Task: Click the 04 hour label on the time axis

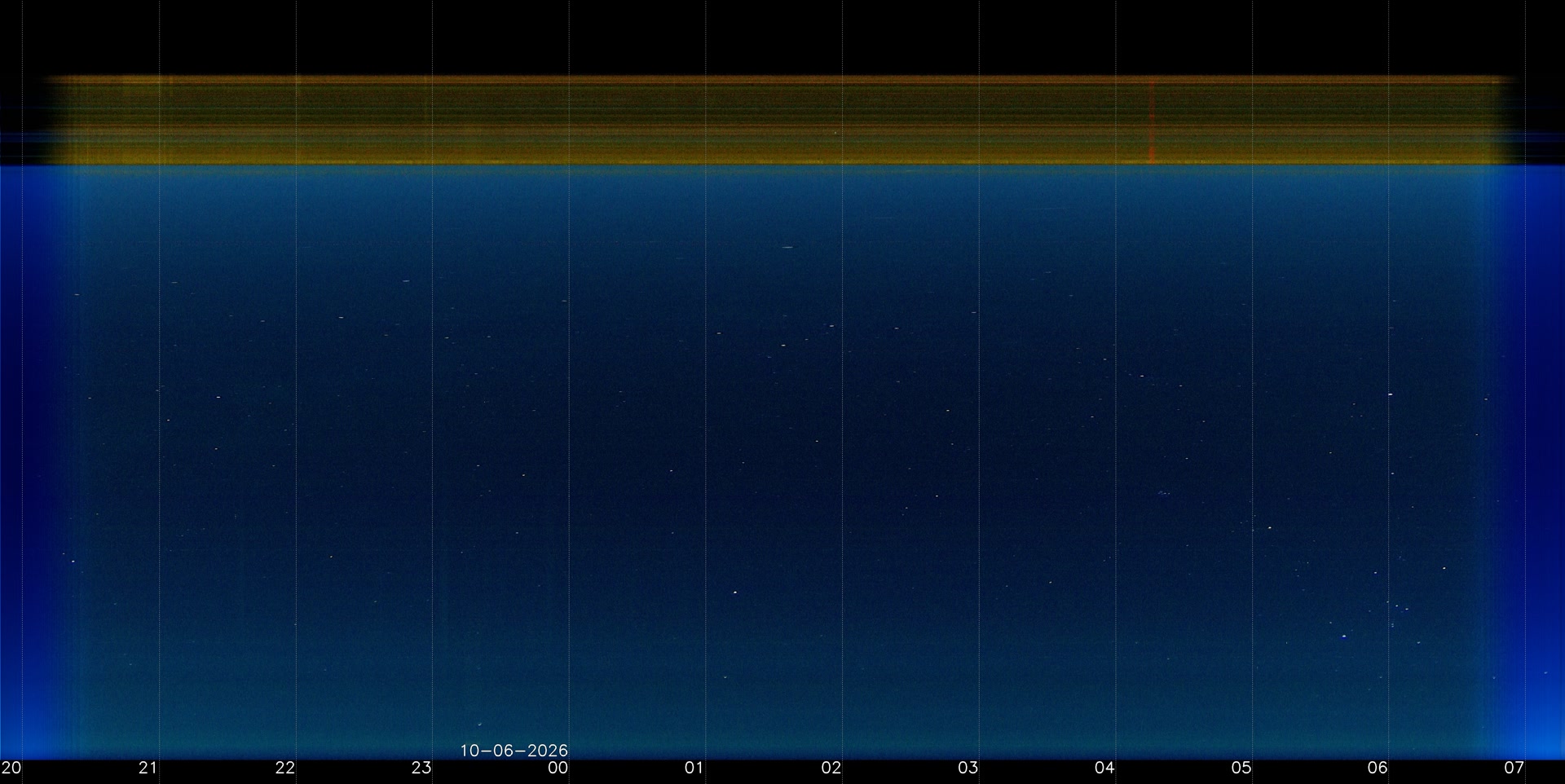Action: click(1104, 768)
